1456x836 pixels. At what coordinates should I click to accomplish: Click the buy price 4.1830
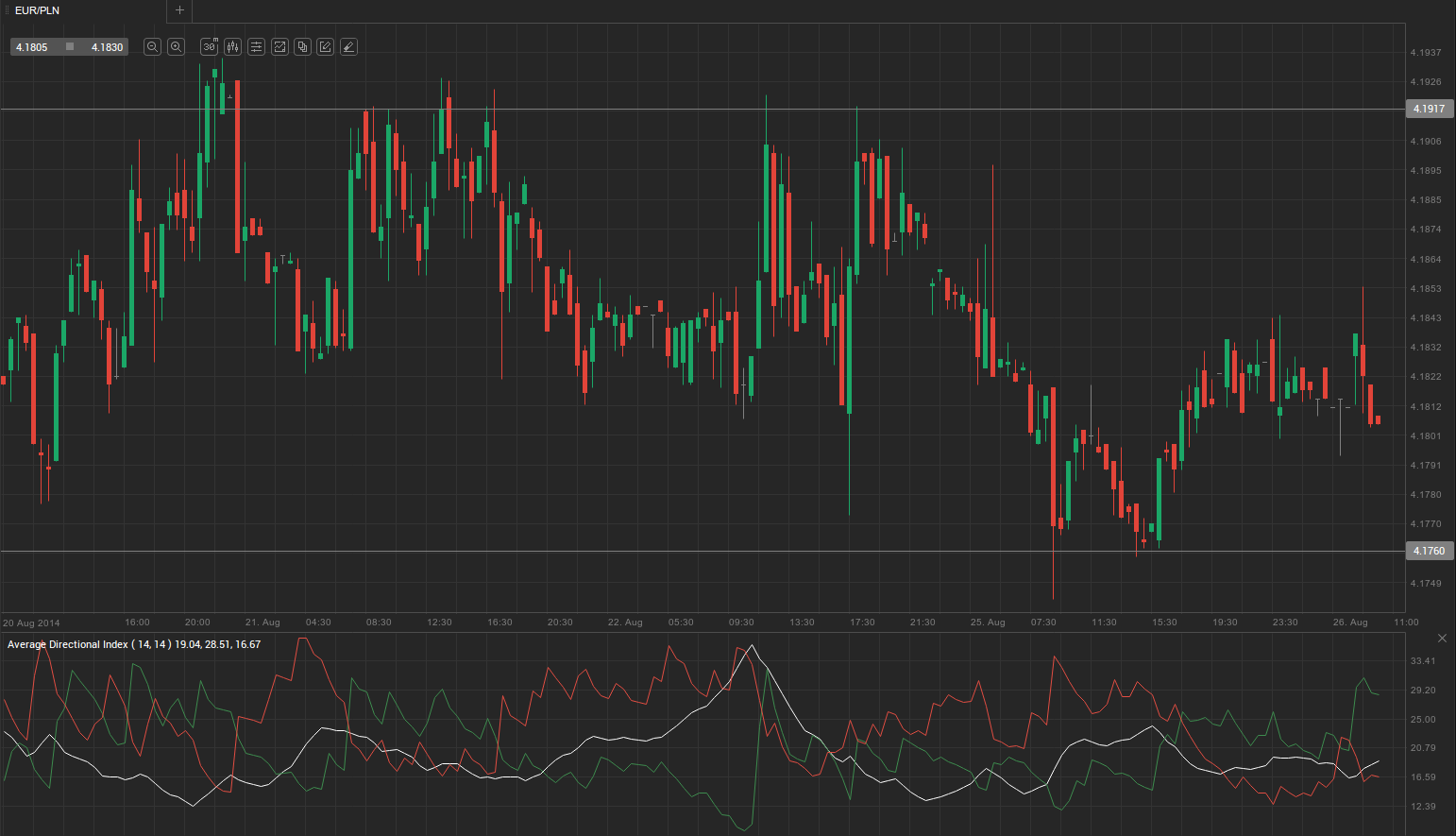click(107, 47)
